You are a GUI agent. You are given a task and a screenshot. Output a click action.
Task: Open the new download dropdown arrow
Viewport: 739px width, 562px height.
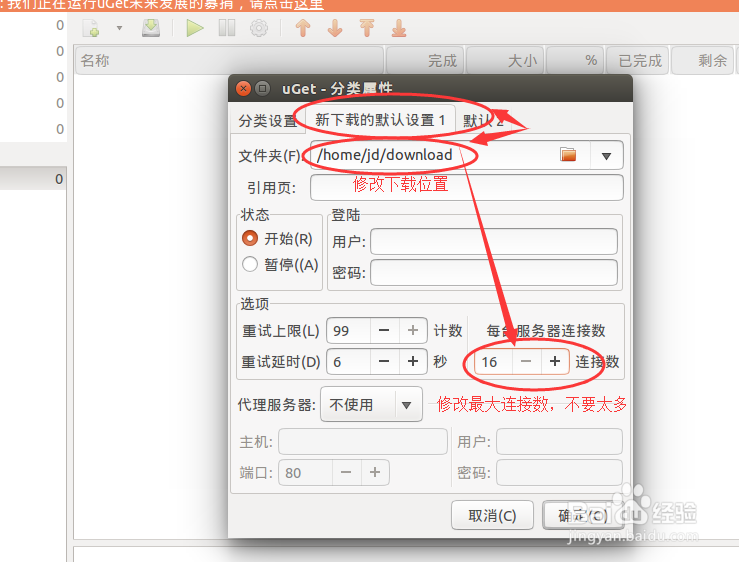119,28
